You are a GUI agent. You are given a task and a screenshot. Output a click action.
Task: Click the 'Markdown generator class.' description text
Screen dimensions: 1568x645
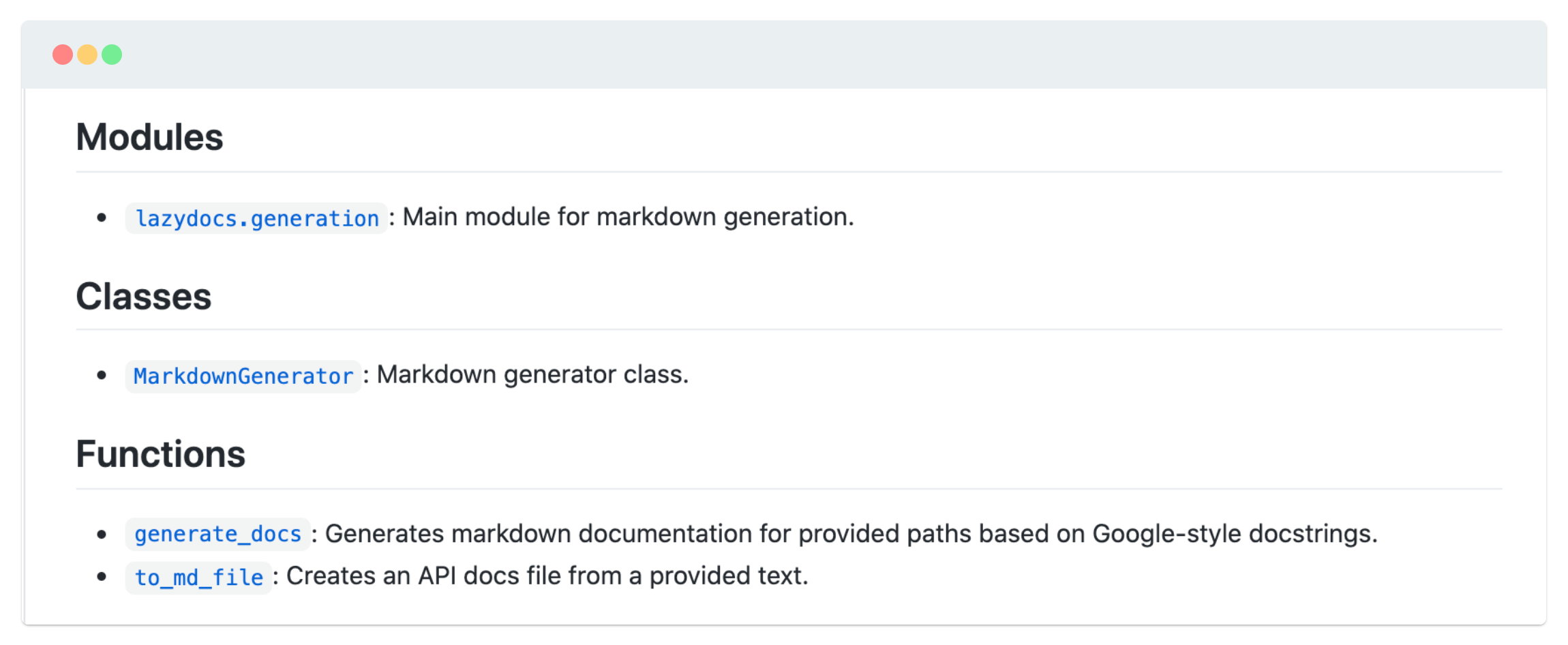pyautogui.click(x=532, y=374)
